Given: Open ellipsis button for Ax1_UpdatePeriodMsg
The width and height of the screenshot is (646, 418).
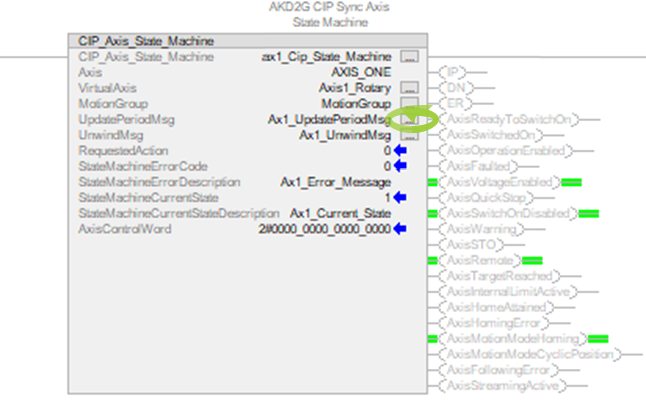Looking at the screenshot, I should coord(410,119).
